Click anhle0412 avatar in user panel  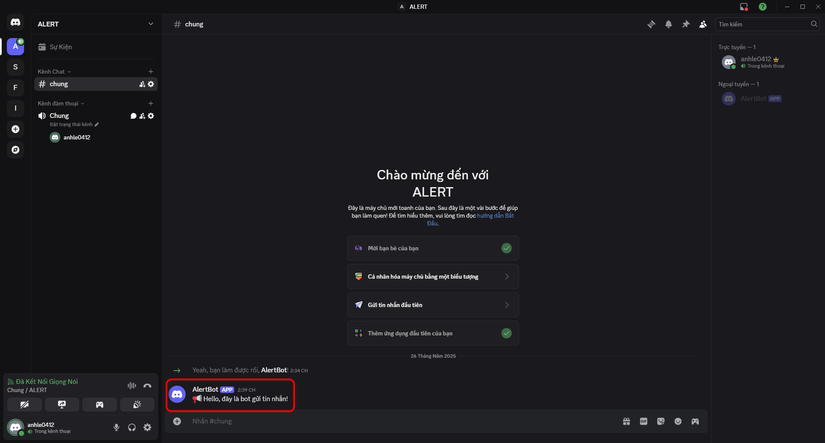[x=15, y=427]
